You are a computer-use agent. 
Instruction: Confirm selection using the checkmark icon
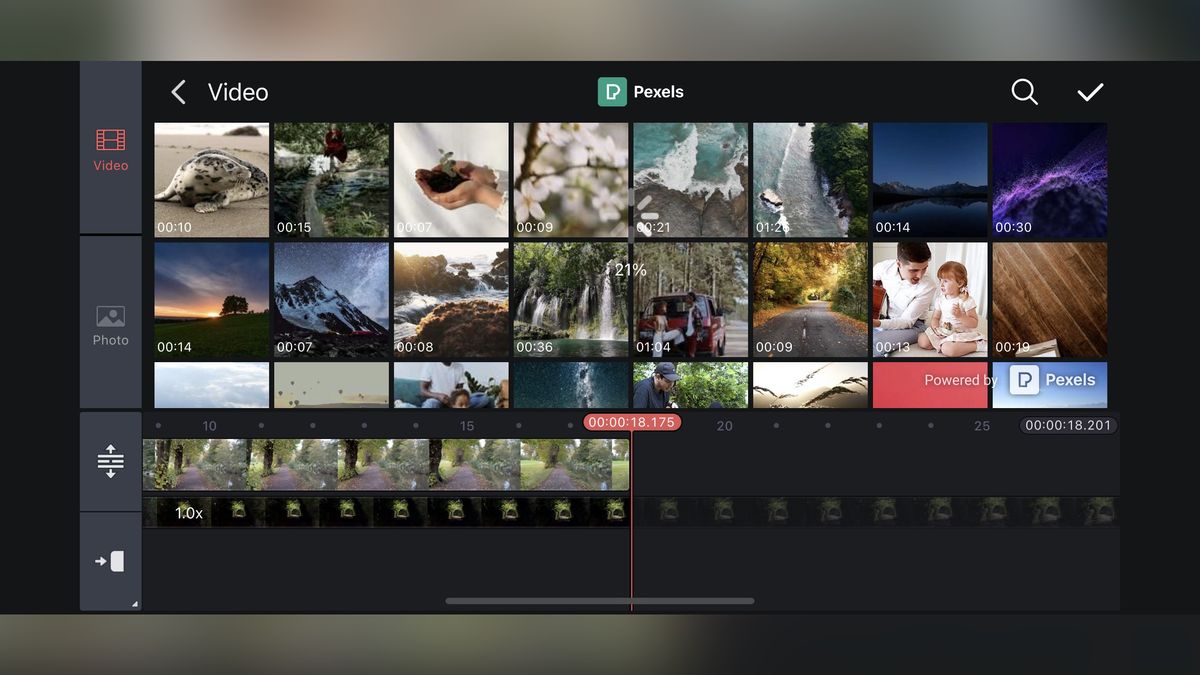tap(1090, 91)
